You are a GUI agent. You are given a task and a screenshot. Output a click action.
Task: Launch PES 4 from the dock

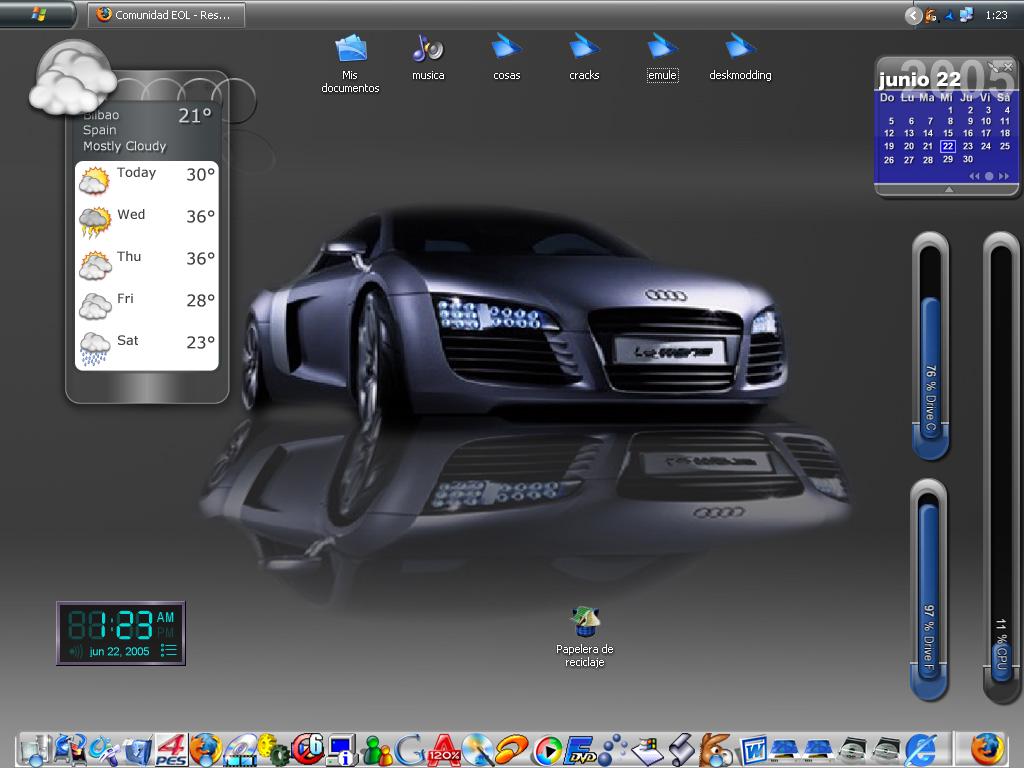click(171, 749)
